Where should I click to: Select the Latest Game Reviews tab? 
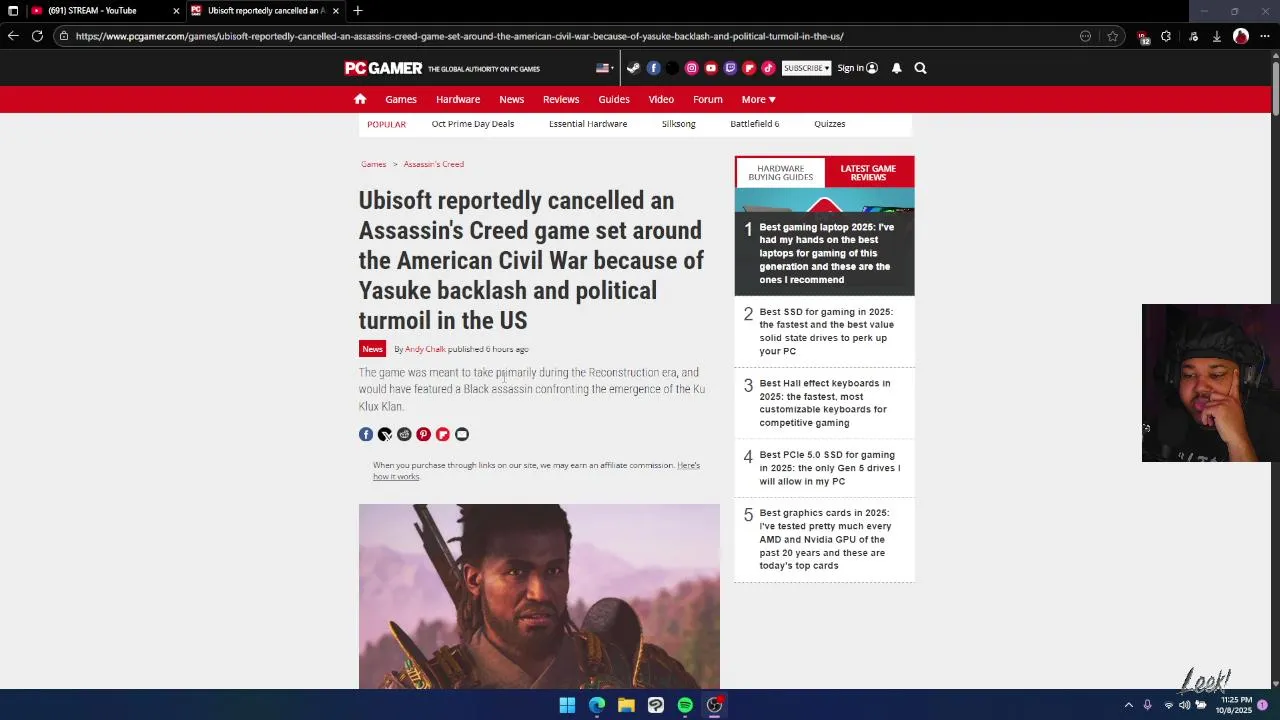868,173
